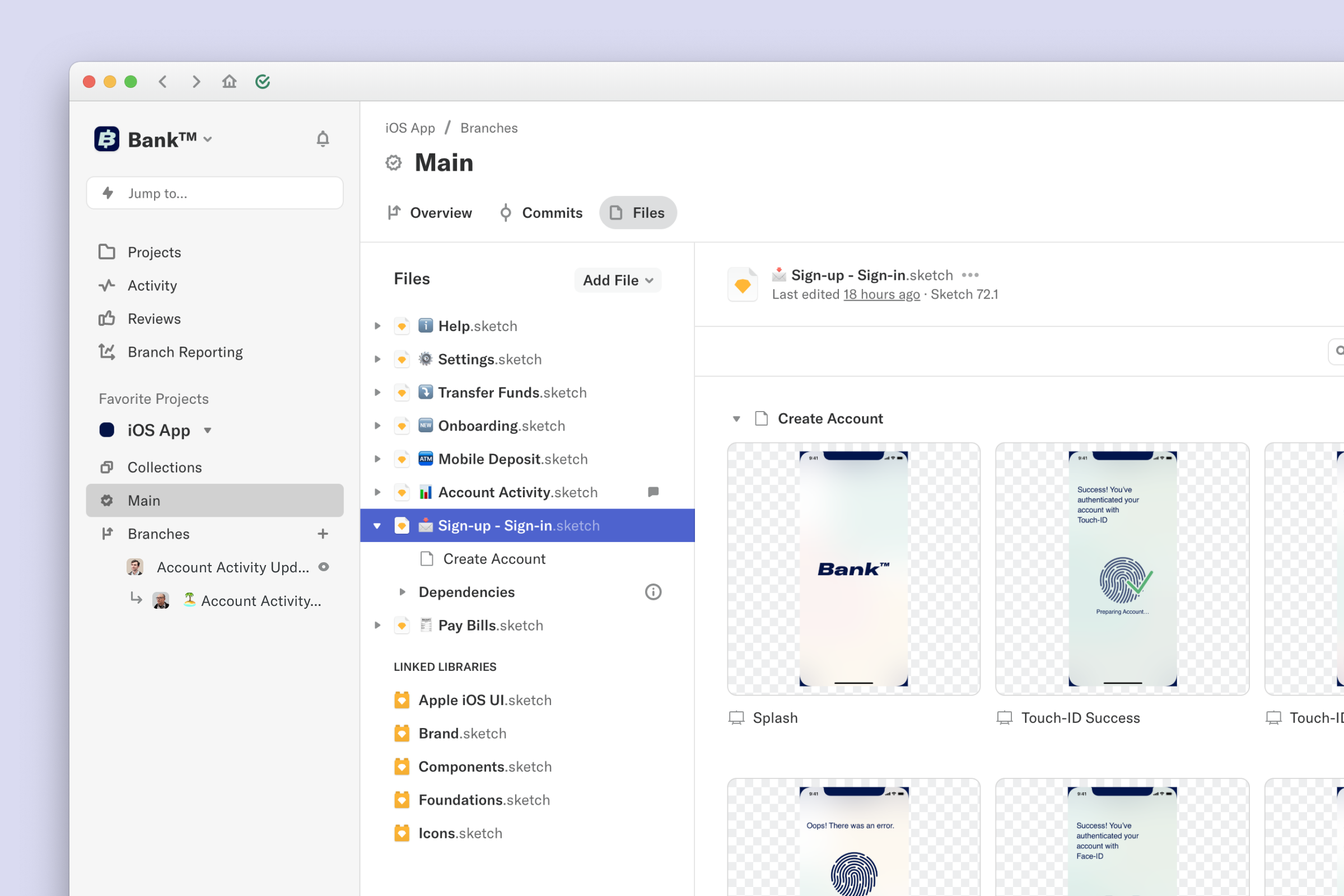The image size is (1344, 896).
Task: Collapse Sign-up - Sign-in.sketch file
Action: tap(377, 525)
